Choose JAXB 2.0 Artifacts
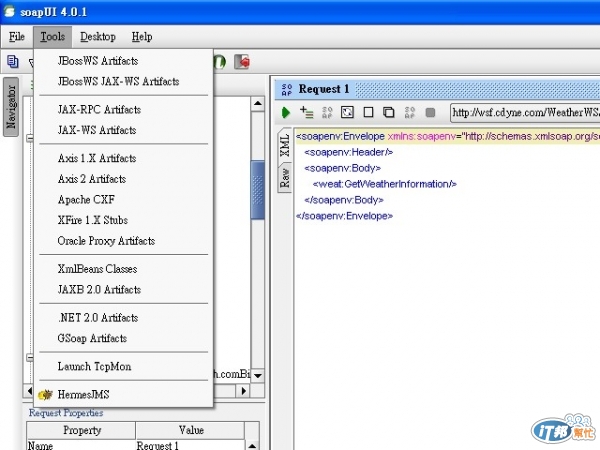 coord(124,289)
